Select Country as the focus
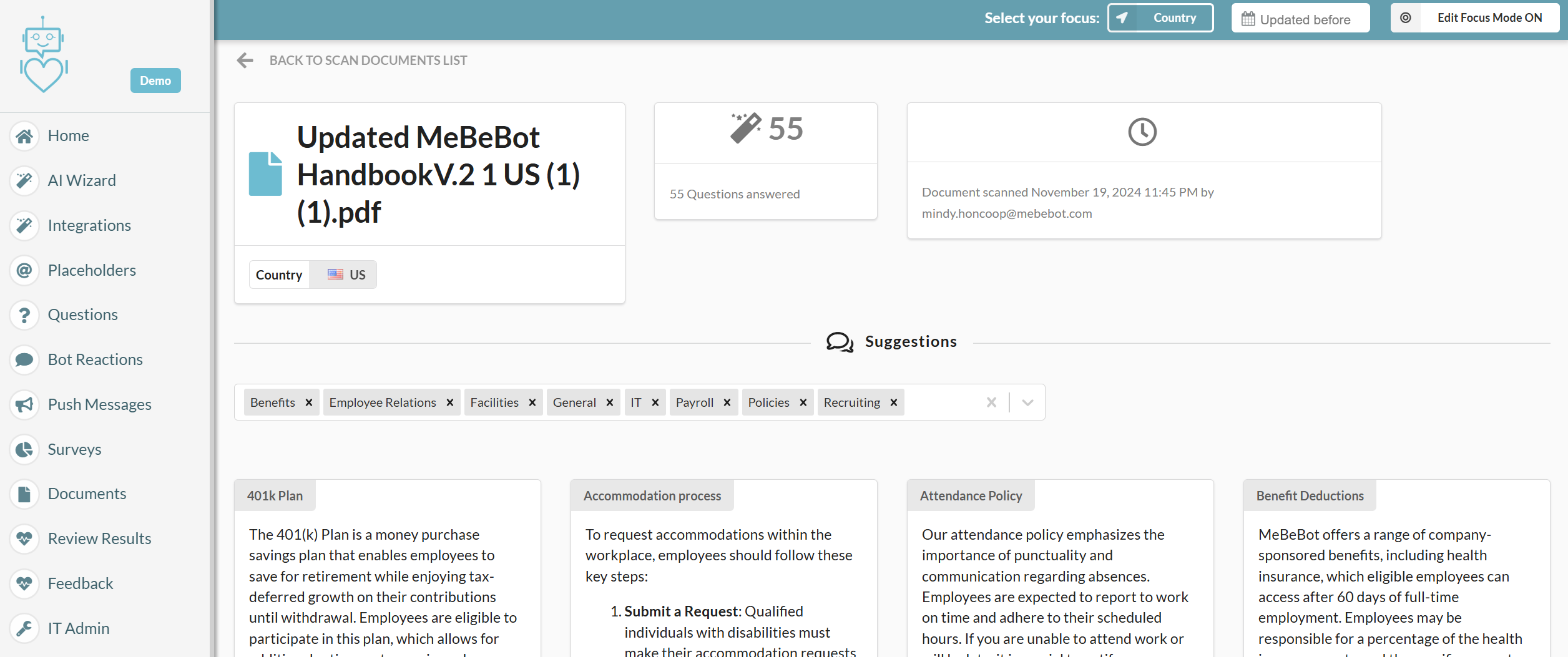The image size is (1568, 657). (1160, 17)
